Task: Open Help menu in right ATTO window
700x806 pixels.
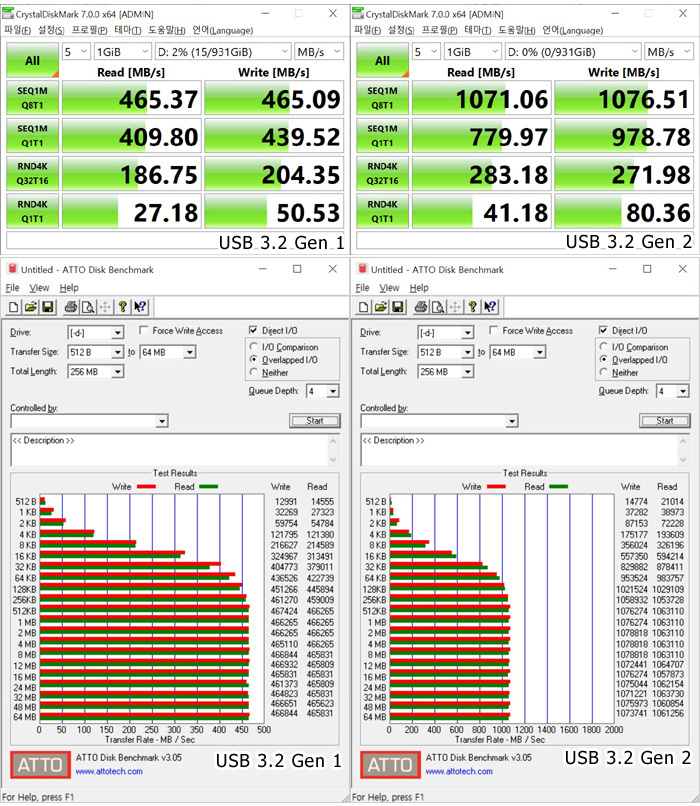Action: (419, 288)
